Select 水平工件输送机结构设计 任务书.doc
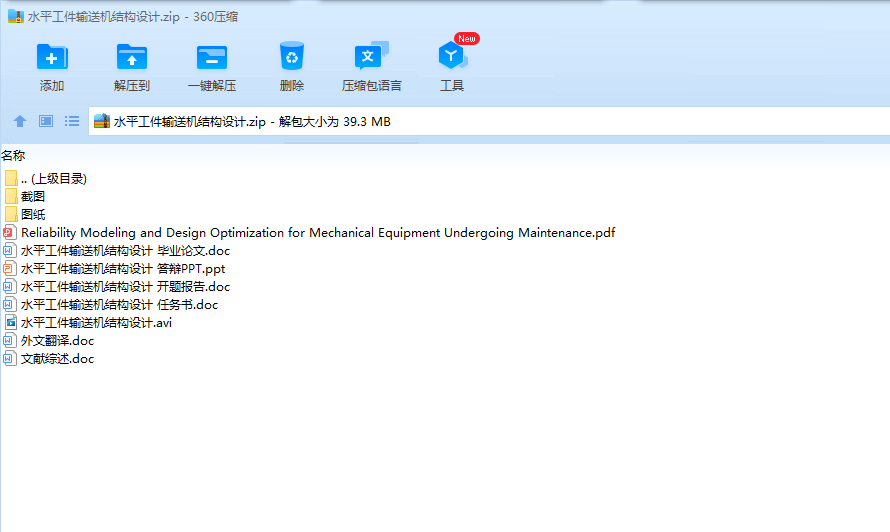Viewport: 890px width, 532px height. click(119, 304)
